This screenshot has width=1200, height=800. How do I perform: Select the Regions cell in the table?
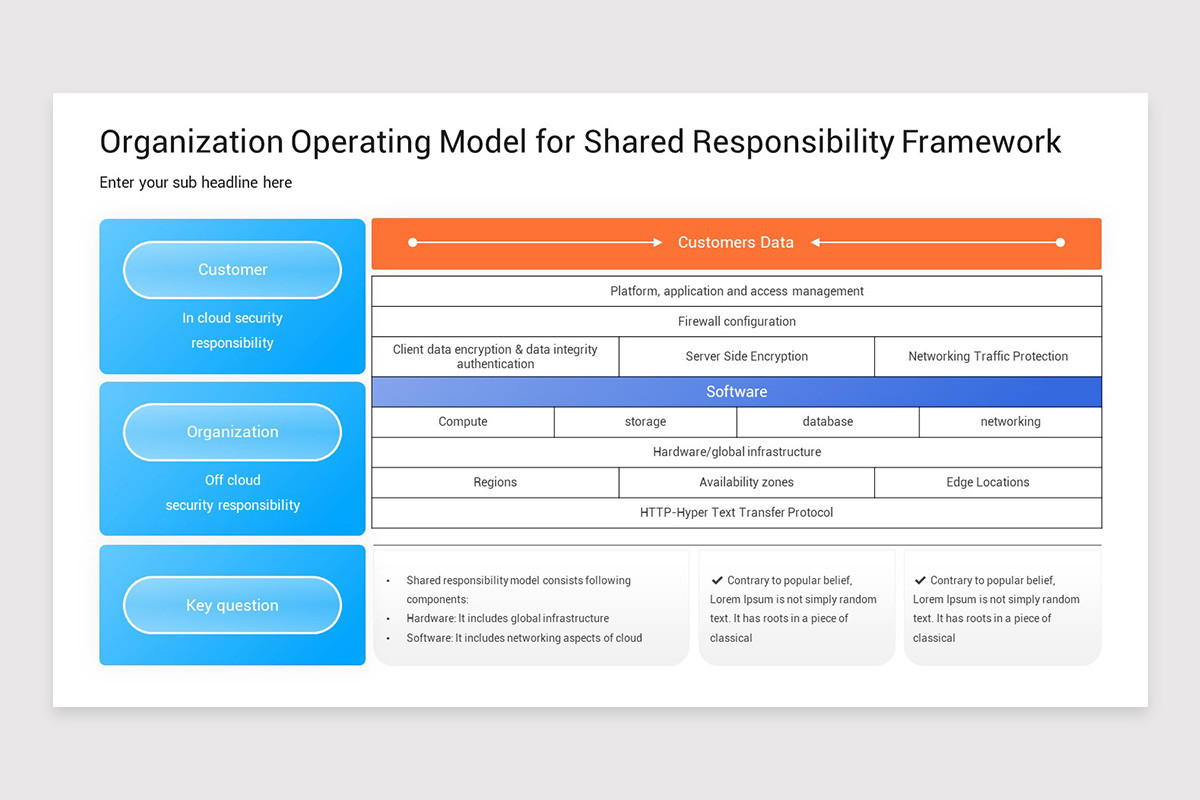coord(494,482)
